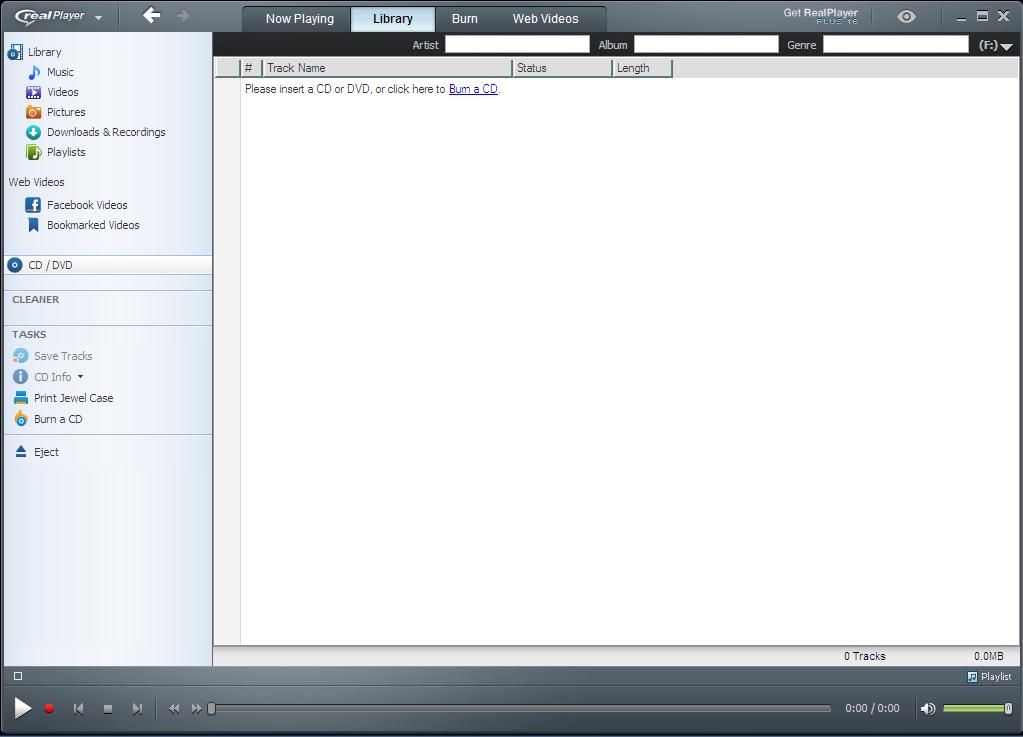
Task: Open the Burn tab
Action: pyautogui.click(x=465, y=19)
